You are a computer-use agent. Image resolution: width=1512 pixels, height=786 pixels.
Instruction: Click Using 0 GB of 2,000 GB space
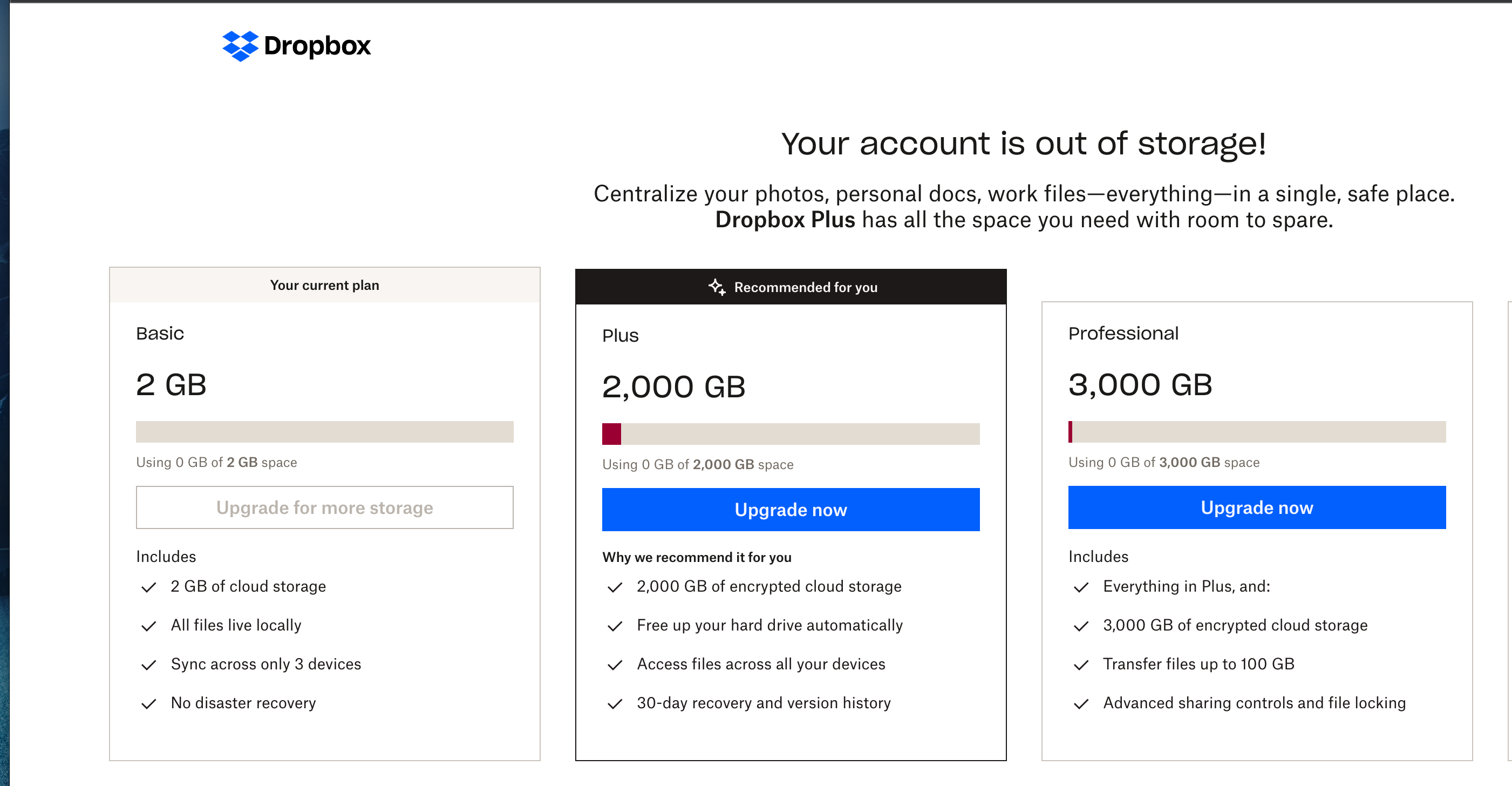(698, 465)
